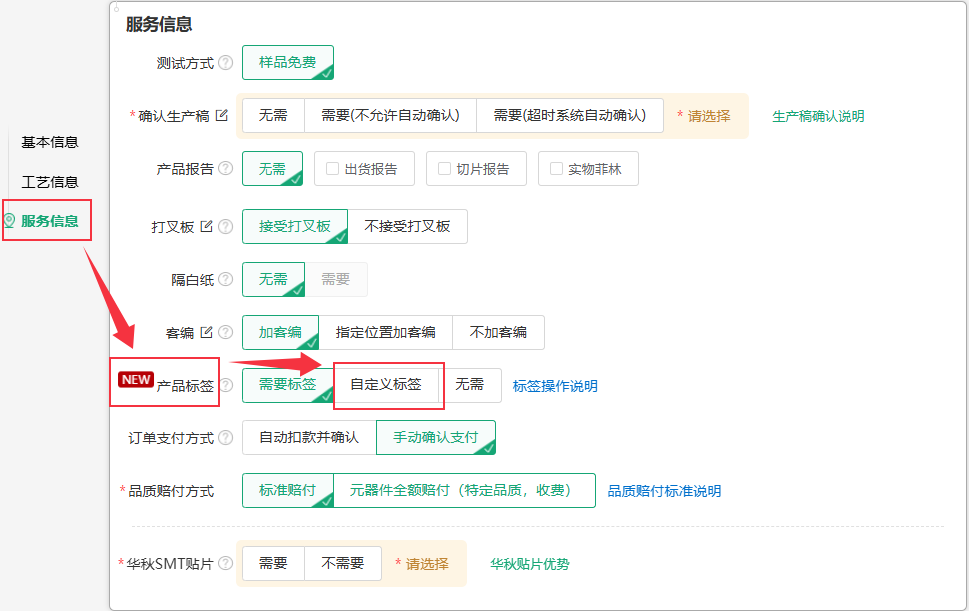Click edit icon next to 打叉板
This screenshot has width=969, height=611.
207,226
